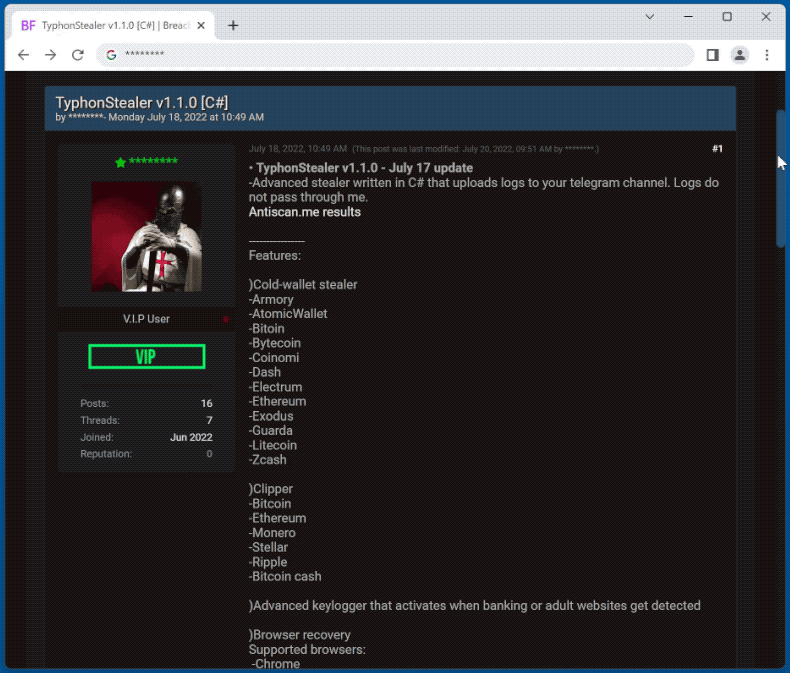Click the red status dot beside V.I.P User
The width and height of the screenshot is (790, 673).
pyautogui.click(x=226, y=319)
